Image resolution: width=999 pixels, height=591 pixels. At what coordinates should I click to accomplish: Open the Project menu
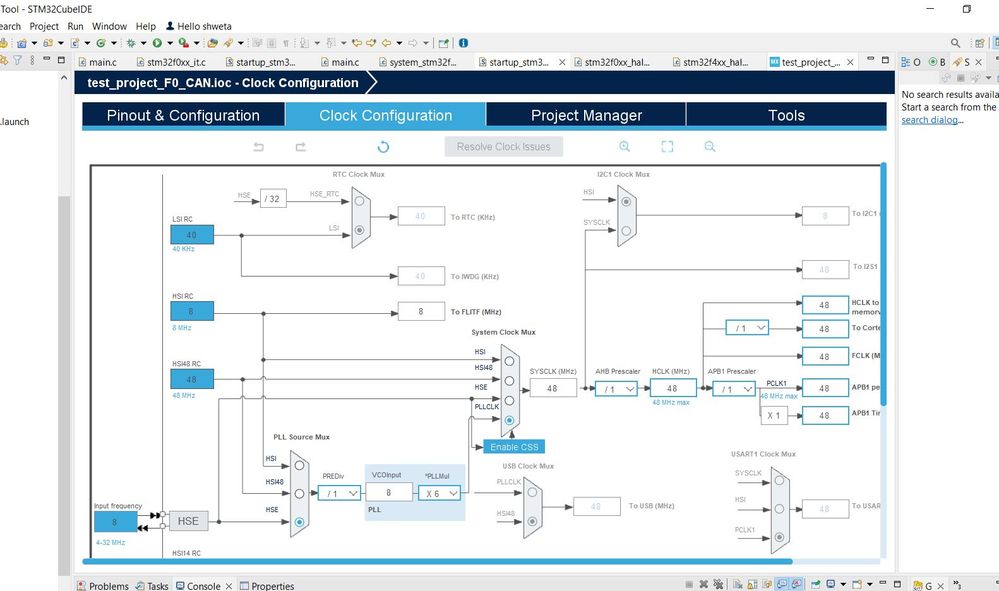tap(44, 26)
